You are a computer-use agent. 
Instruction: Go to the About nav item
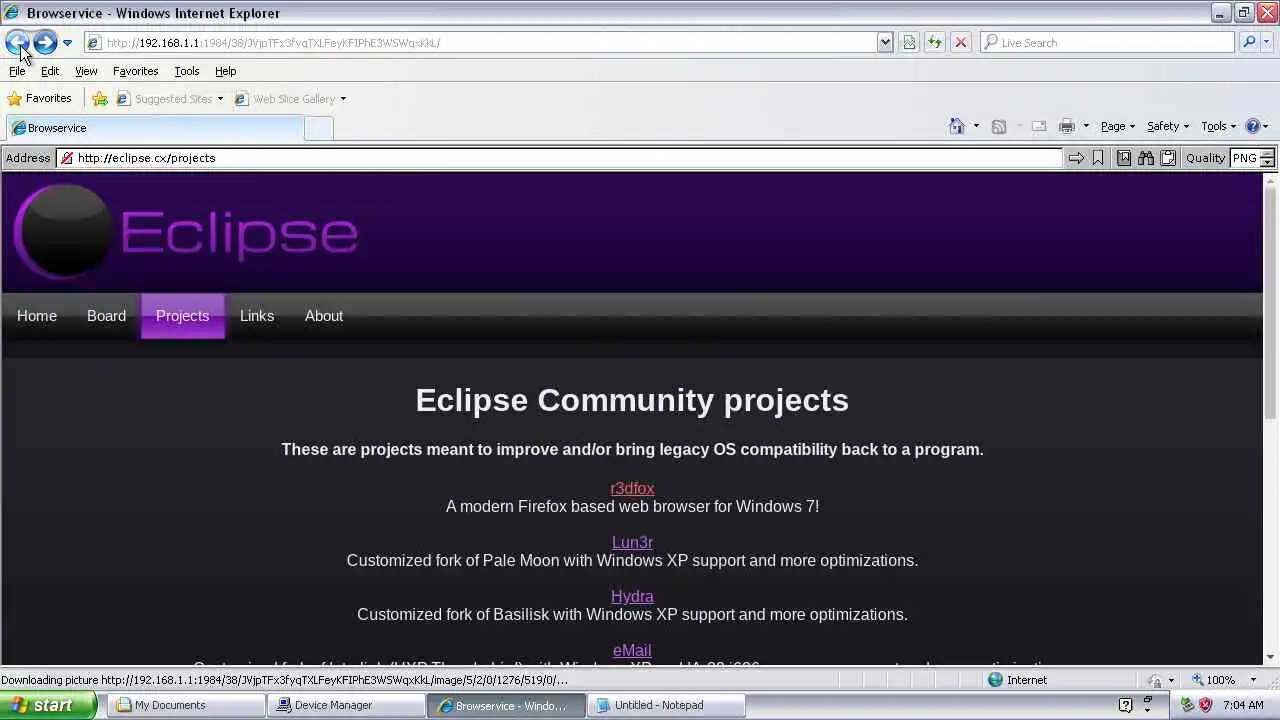tap(324, 316)
